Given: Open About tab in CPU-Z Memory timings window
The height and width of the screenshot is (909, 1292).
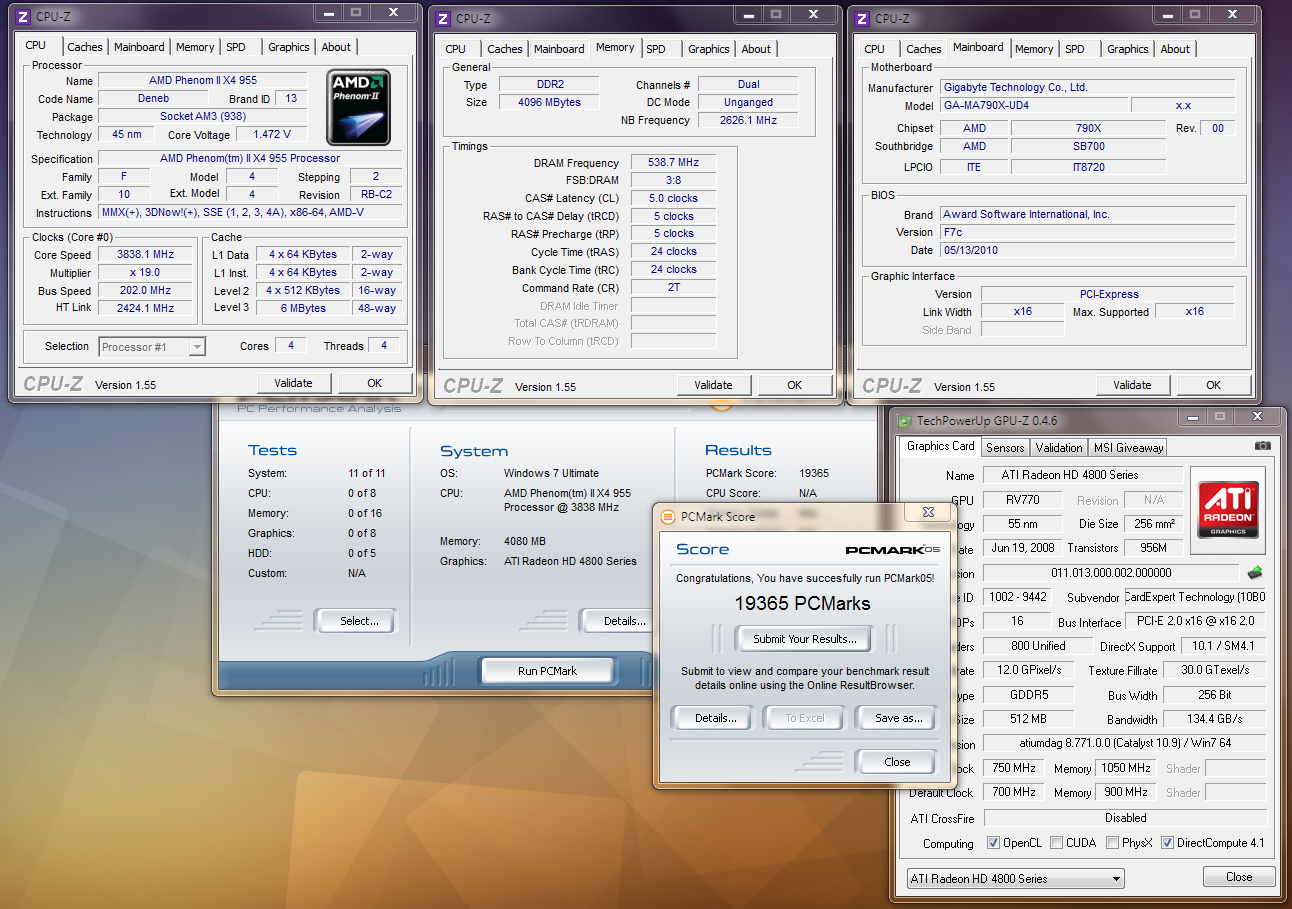Looking at the screenshot, I should [756, 49].
